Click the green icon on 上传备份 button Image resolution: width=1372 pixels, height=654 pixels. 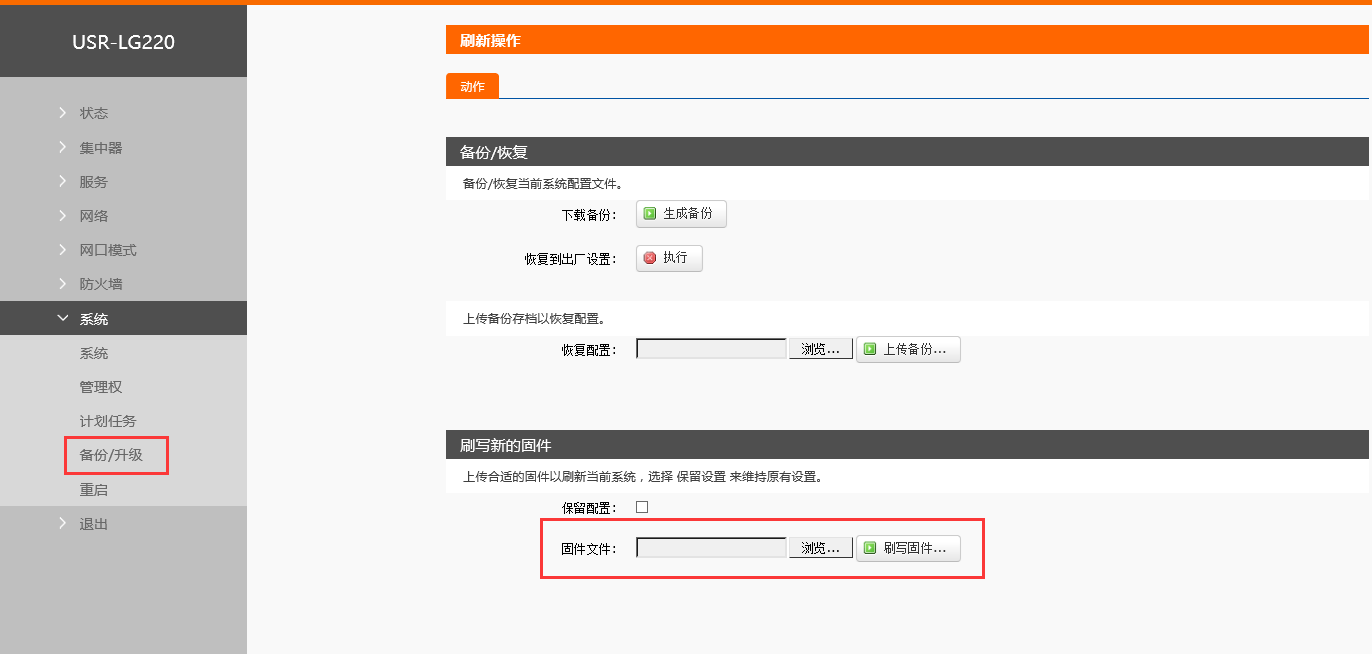pos(870,349)
